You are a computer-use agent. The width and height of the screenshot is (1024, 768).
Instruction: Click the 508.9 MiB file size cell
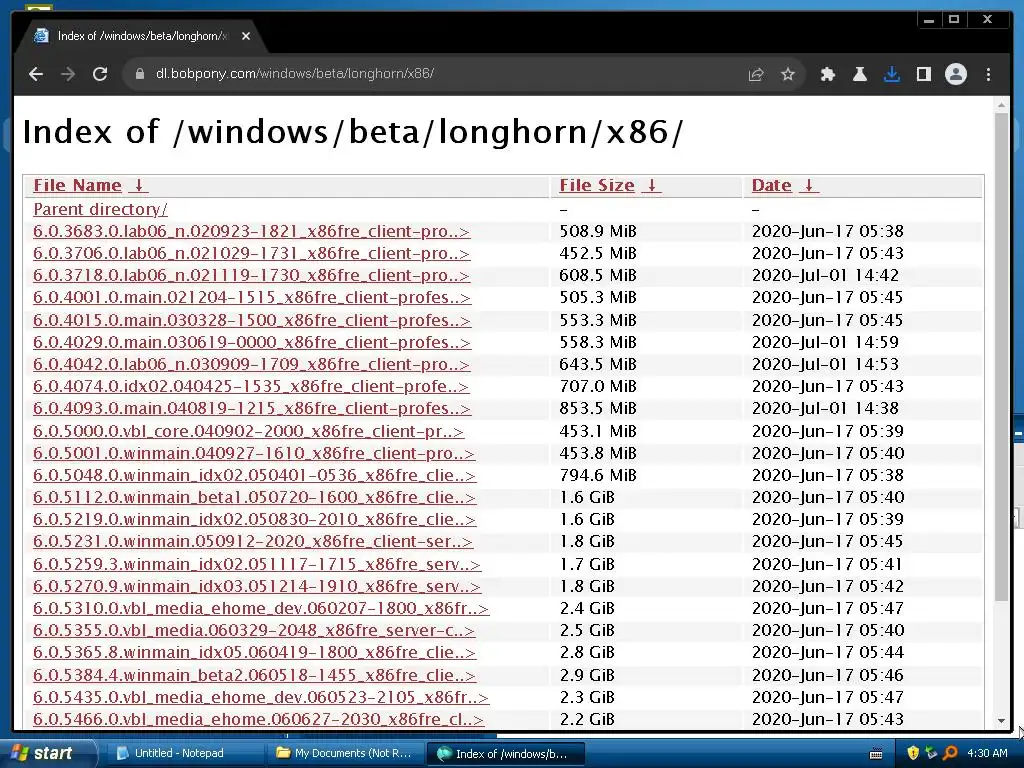tap(598, 231)
